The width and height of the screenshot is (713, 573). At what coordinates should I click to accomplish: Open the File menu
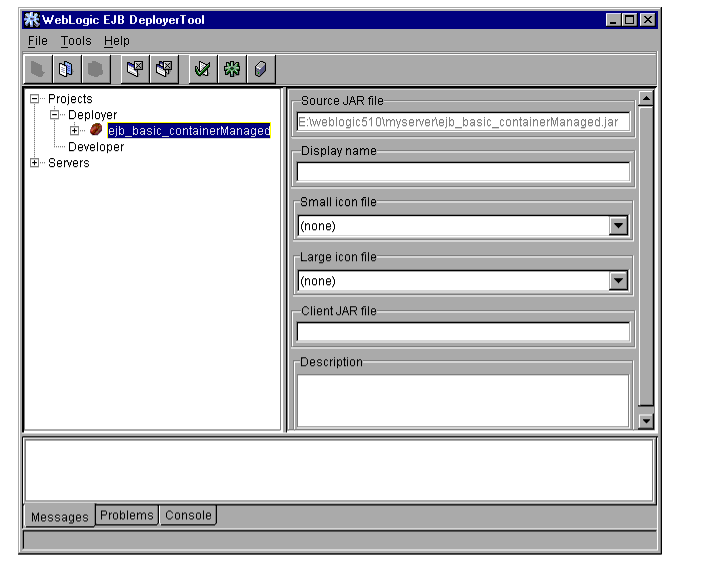(37, 41)
